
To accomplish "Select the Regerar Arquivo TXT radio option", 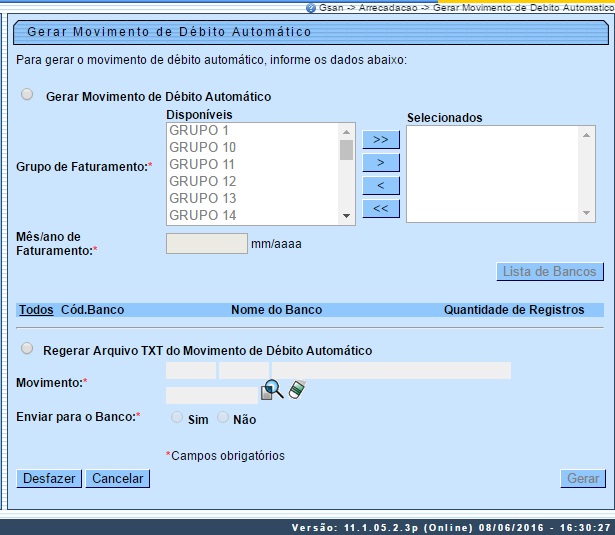I will click(x=27, y=349).
